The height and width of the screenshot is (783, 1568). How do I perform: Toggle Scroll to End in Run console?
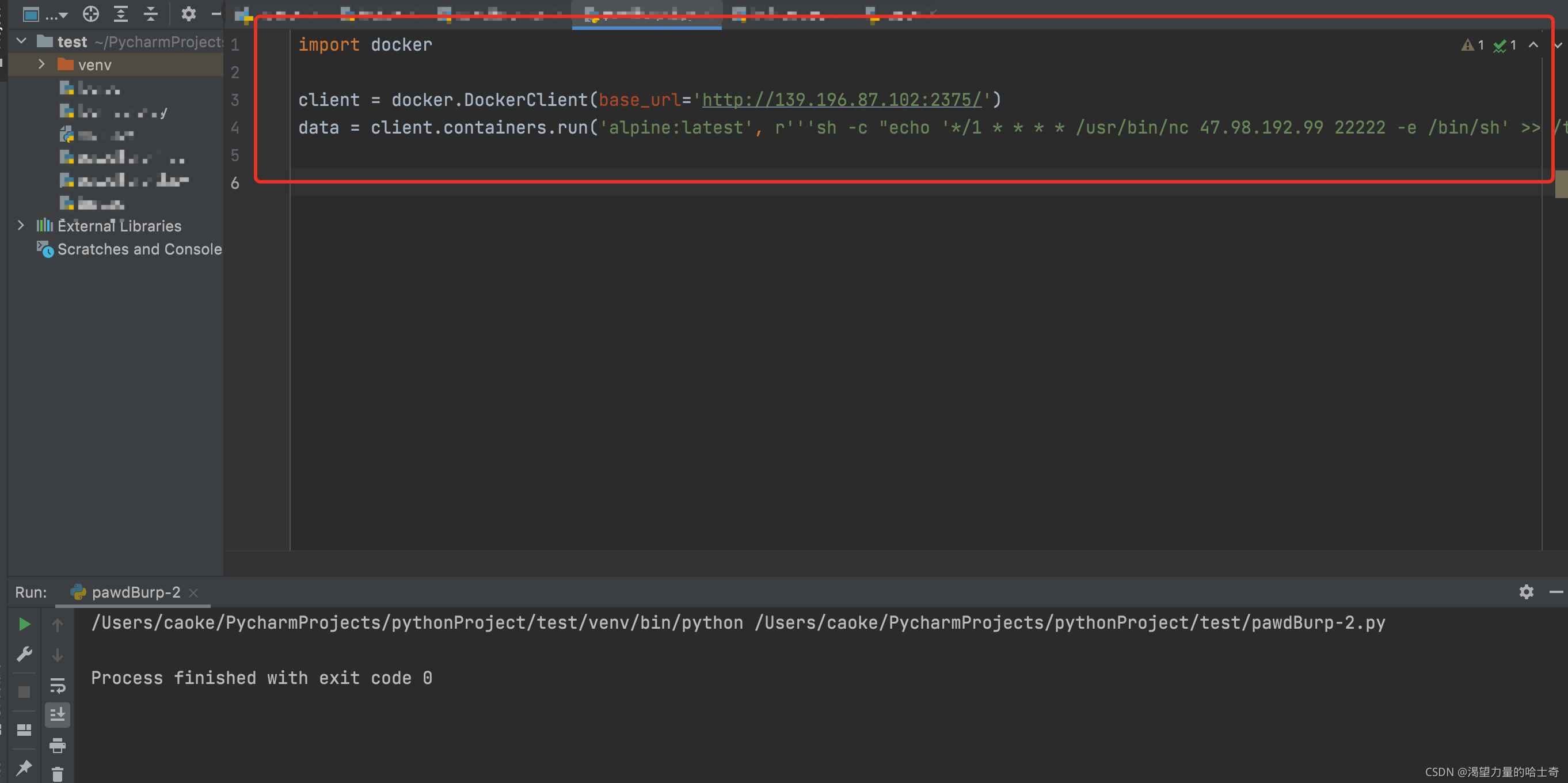(57, 714)
